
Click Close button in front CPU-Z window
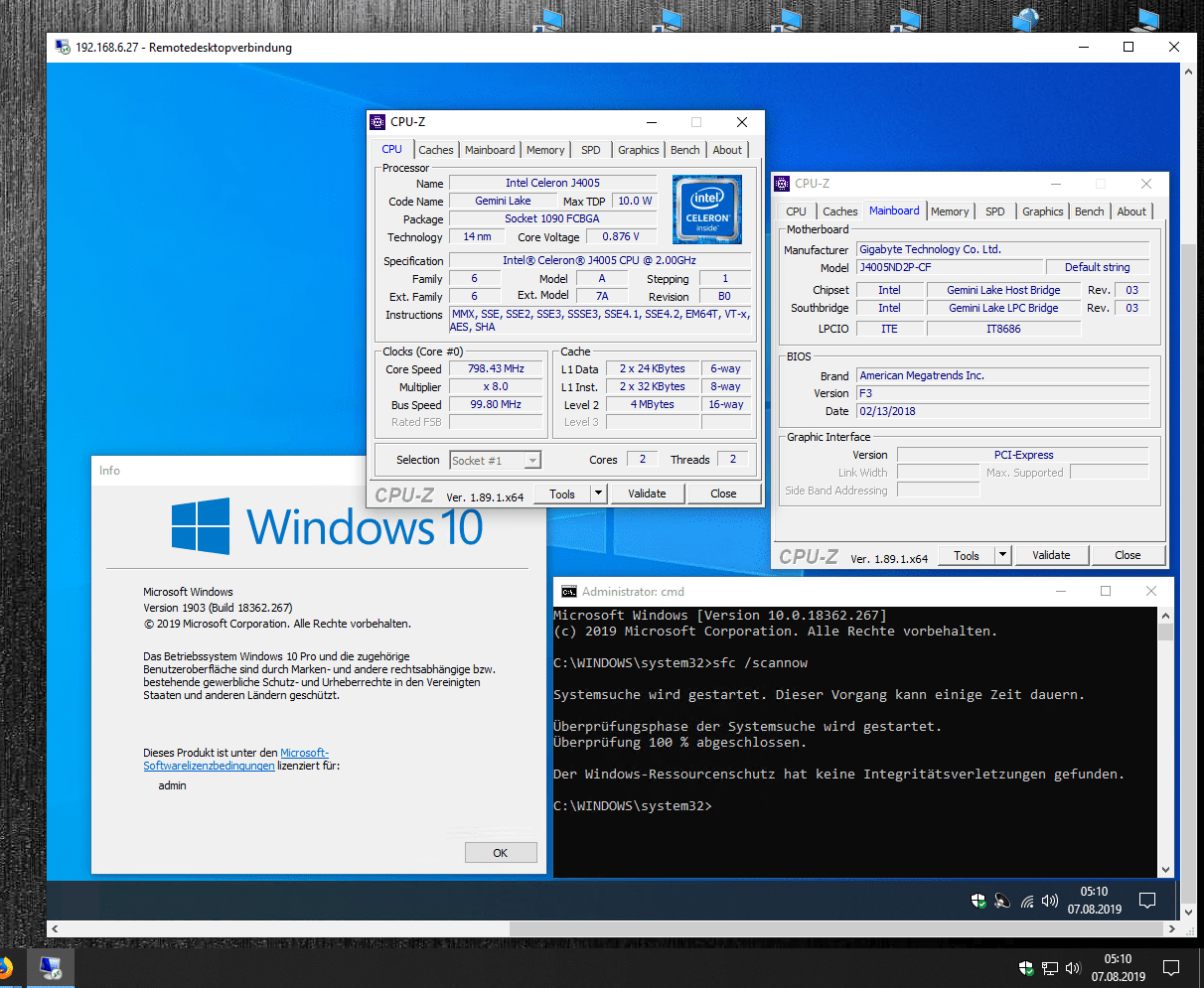pyautogui.click(x=723, y=494)
